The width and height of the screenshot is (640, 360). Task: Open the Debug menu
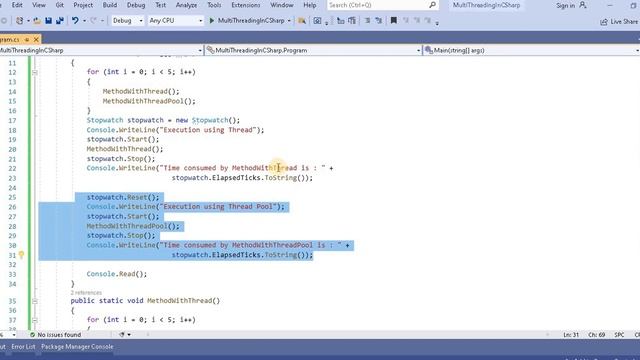tap(136, 5)
